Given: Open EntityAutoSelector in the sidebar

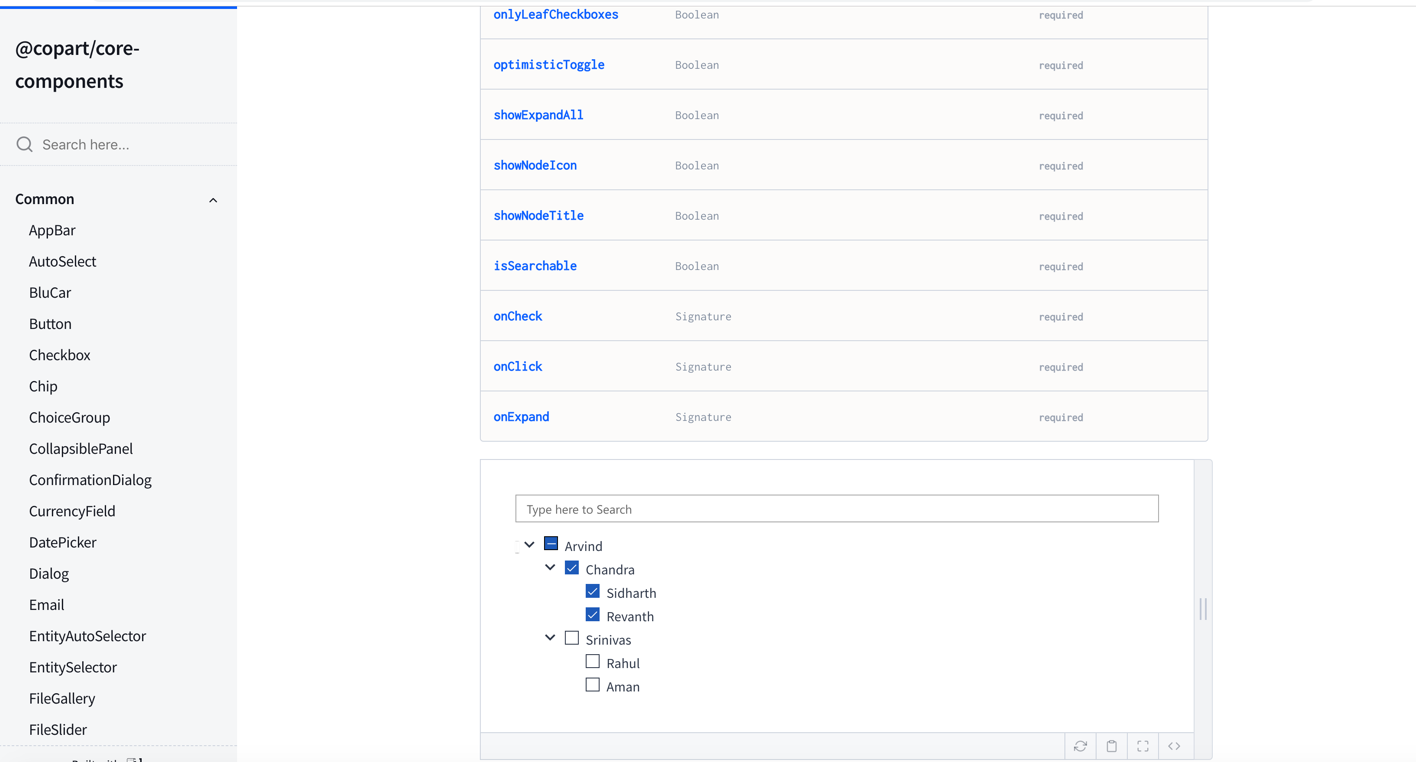Looking at the screenshot, I should point(87,636).
